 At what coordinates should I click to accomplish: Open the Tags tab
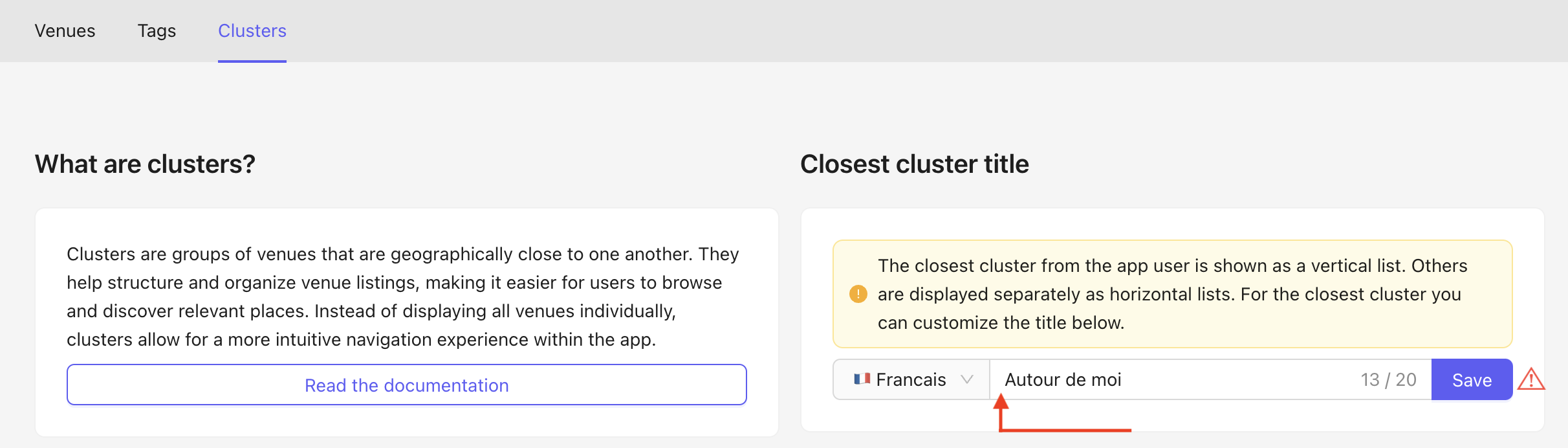point(157,31)
